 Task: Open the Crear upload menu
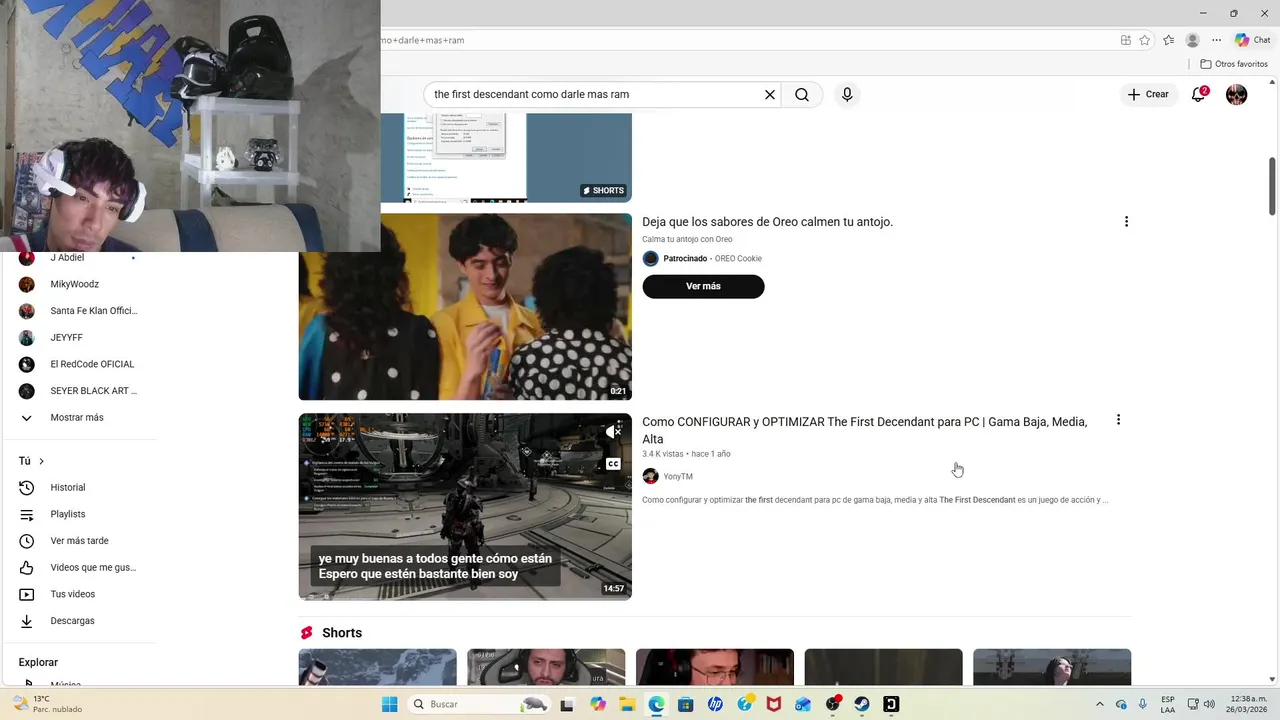pos(1147,94)
